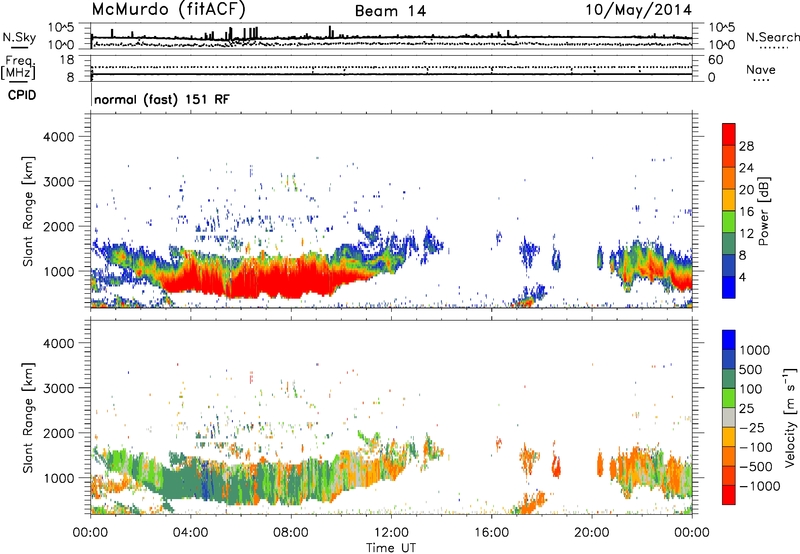Click the date "10/May/2014"
800x554 pixels.
tap(638, 10)
